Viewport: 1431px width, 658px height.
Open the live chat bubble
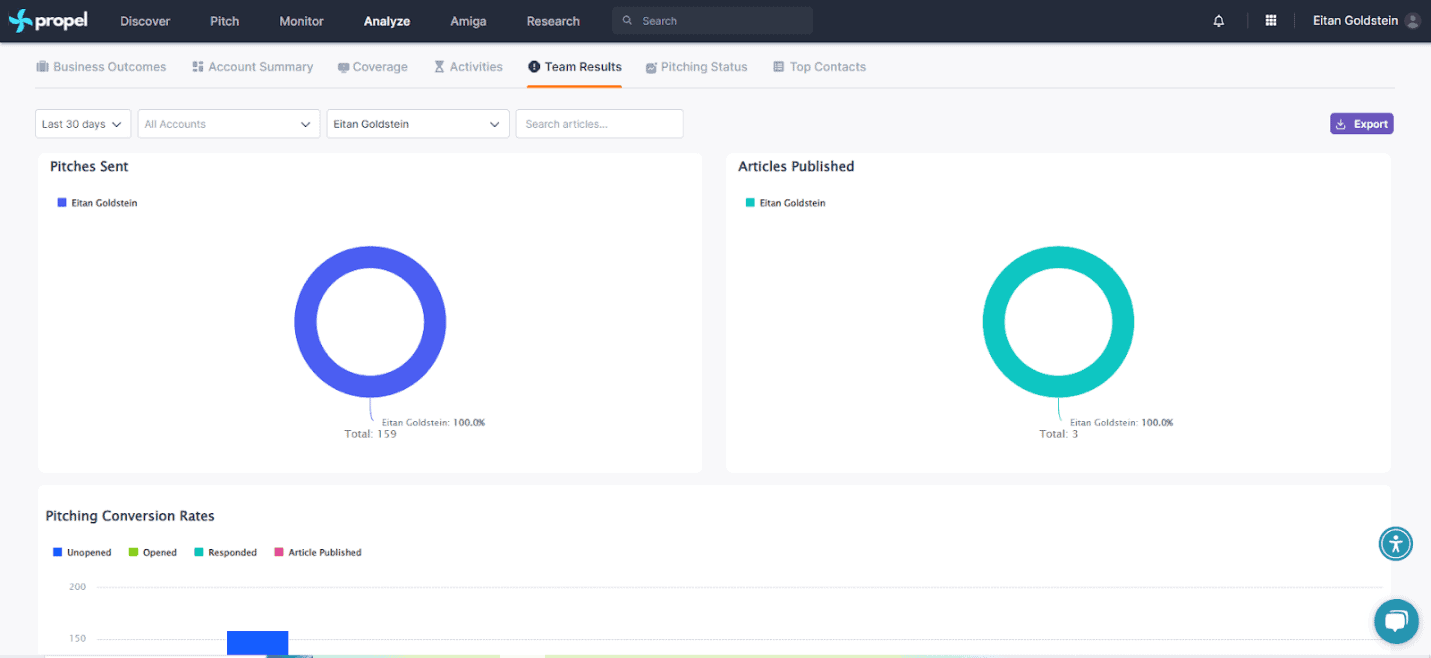[1396, 621]
